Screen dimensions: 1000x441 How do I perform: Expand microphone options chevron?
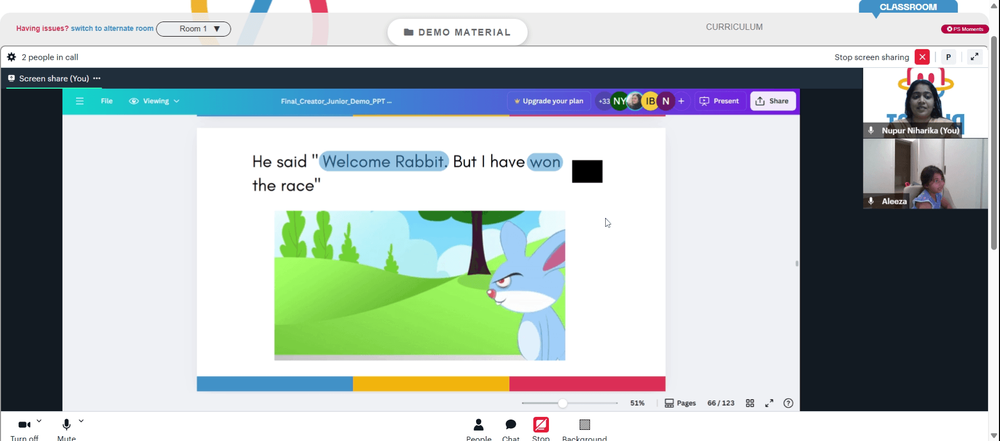point(81,421)
